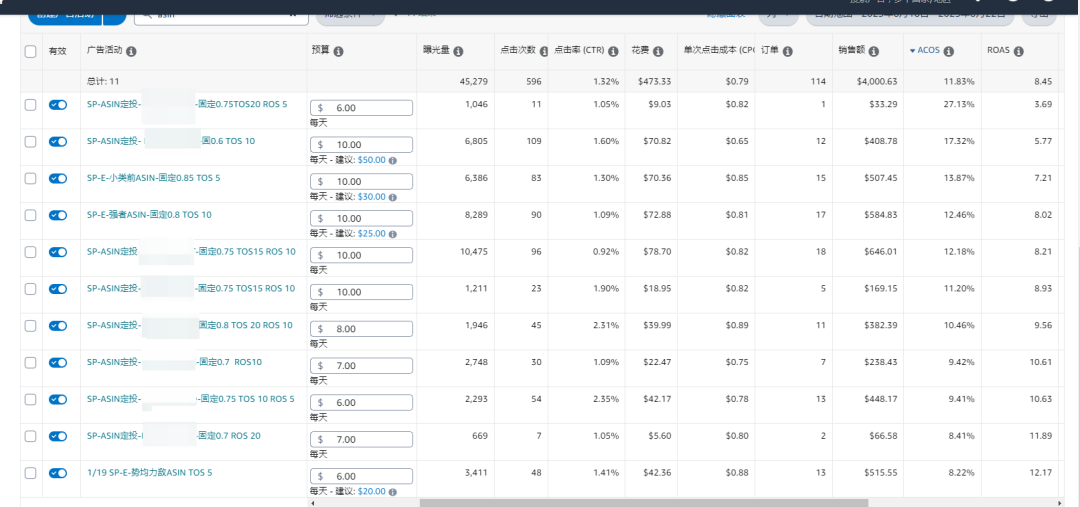Viewport: 1080px width, 507px height.
Task: Click info icon beside 曝光量 header
Action: (x=458, y=51)
